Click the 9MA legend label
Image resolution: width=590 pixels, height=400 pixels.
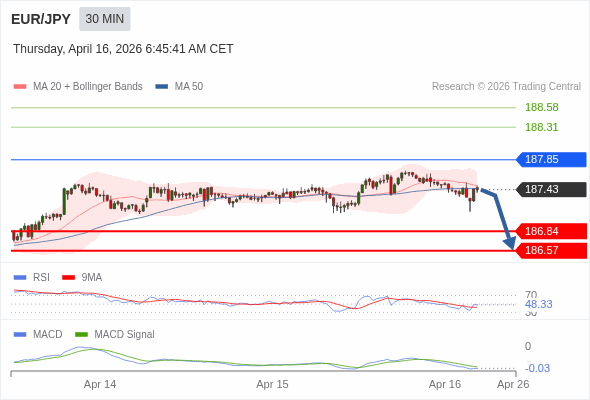pos(92,278)
